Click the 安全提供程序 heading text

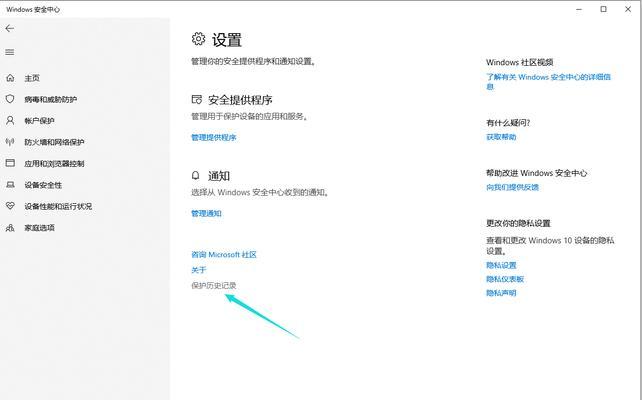click(240, 99)
